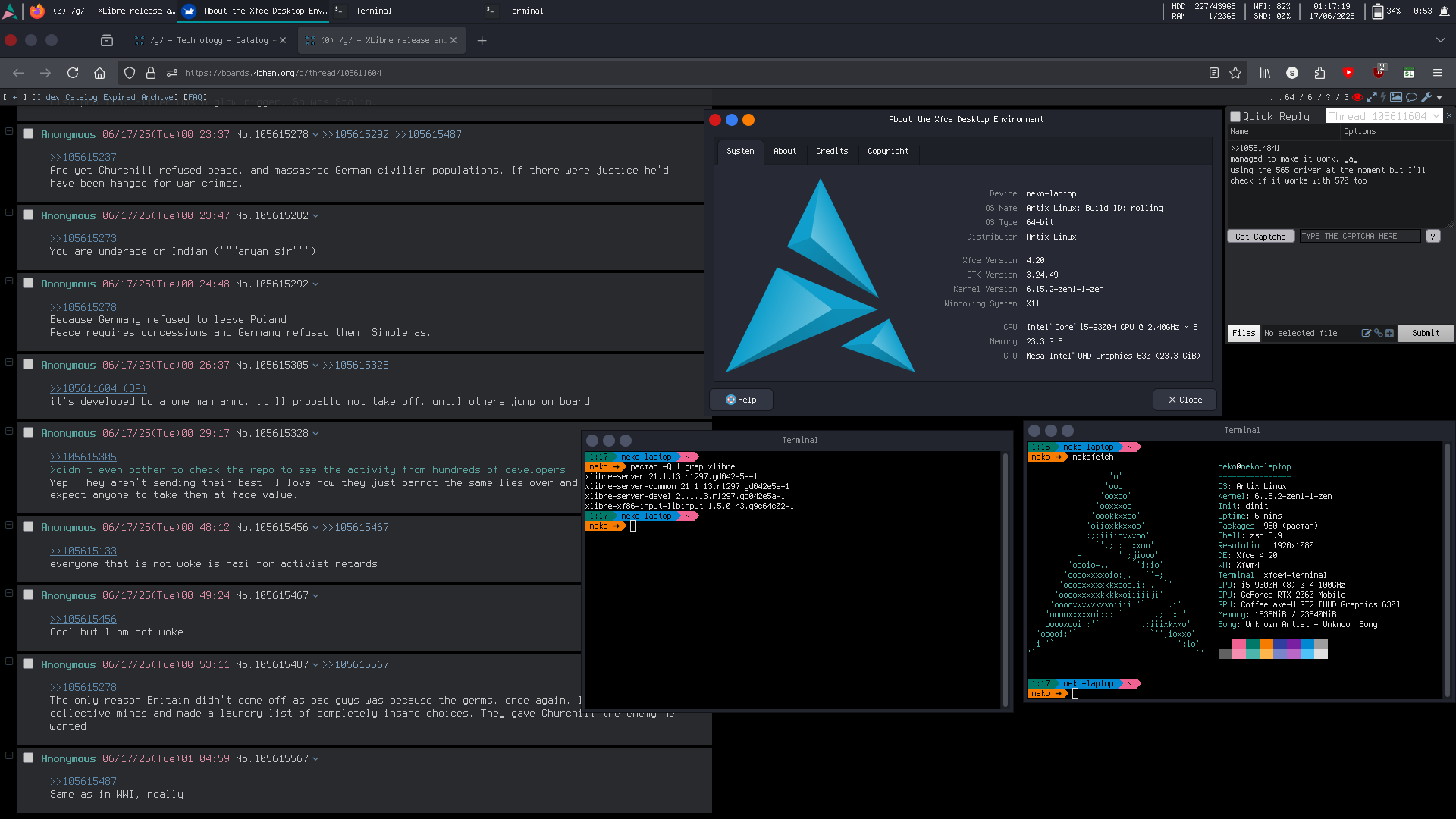The height and width of the screenshot is (819, 1456).
Task: Click Help in the About Xfce dialog
Action: [741, 400]
